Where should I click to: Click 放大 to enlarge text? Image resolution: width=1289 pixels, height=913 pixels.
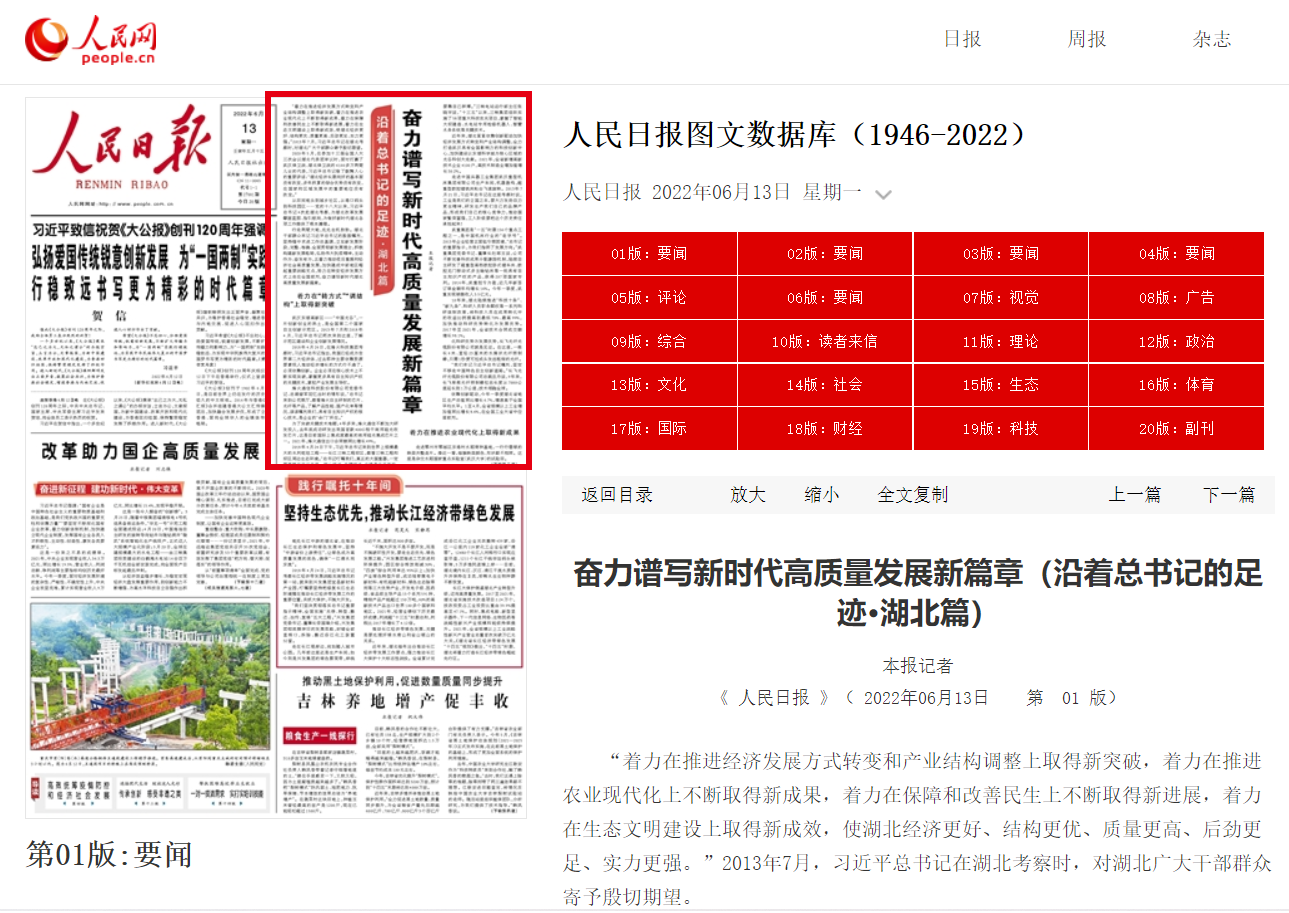747,495
